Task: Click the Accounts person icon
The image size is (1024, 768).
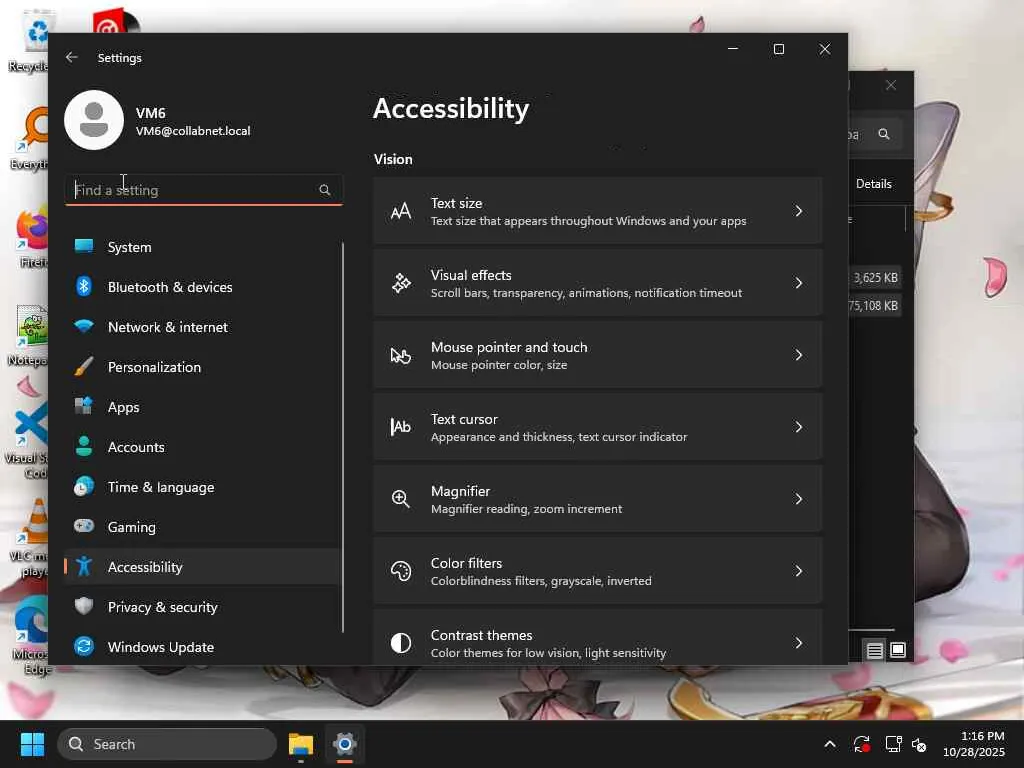Action: 84,446
